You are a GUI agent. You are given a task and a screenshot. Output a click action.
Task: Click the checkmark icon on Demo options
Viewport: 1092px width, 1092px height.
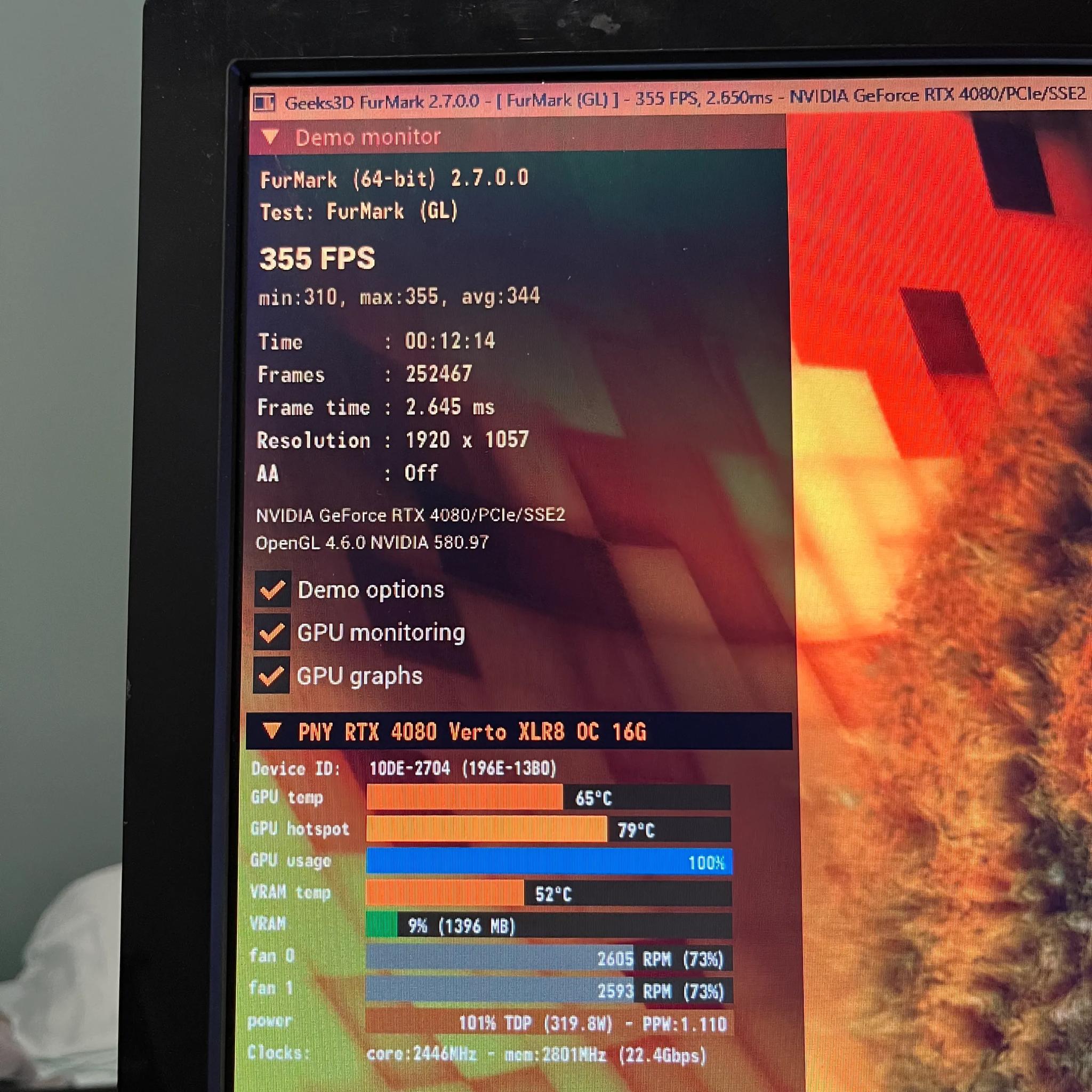point(273,590)
